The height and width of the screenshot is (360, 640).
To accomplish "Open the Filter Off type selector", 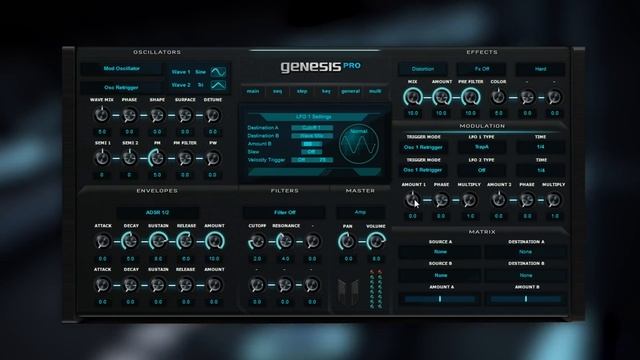I will pyautogui.click(x=284, y=213).
